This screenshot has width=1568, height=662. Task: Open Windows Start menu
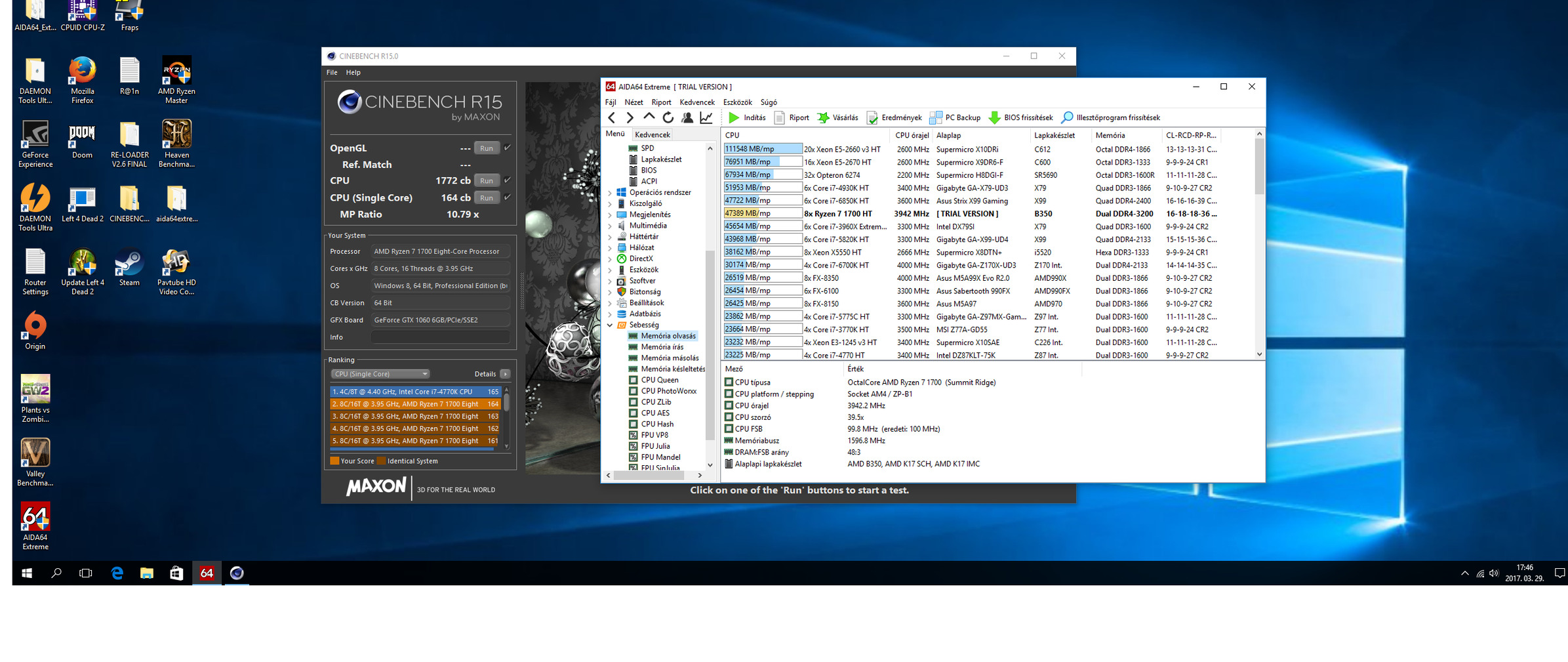(x=27, y=573)
